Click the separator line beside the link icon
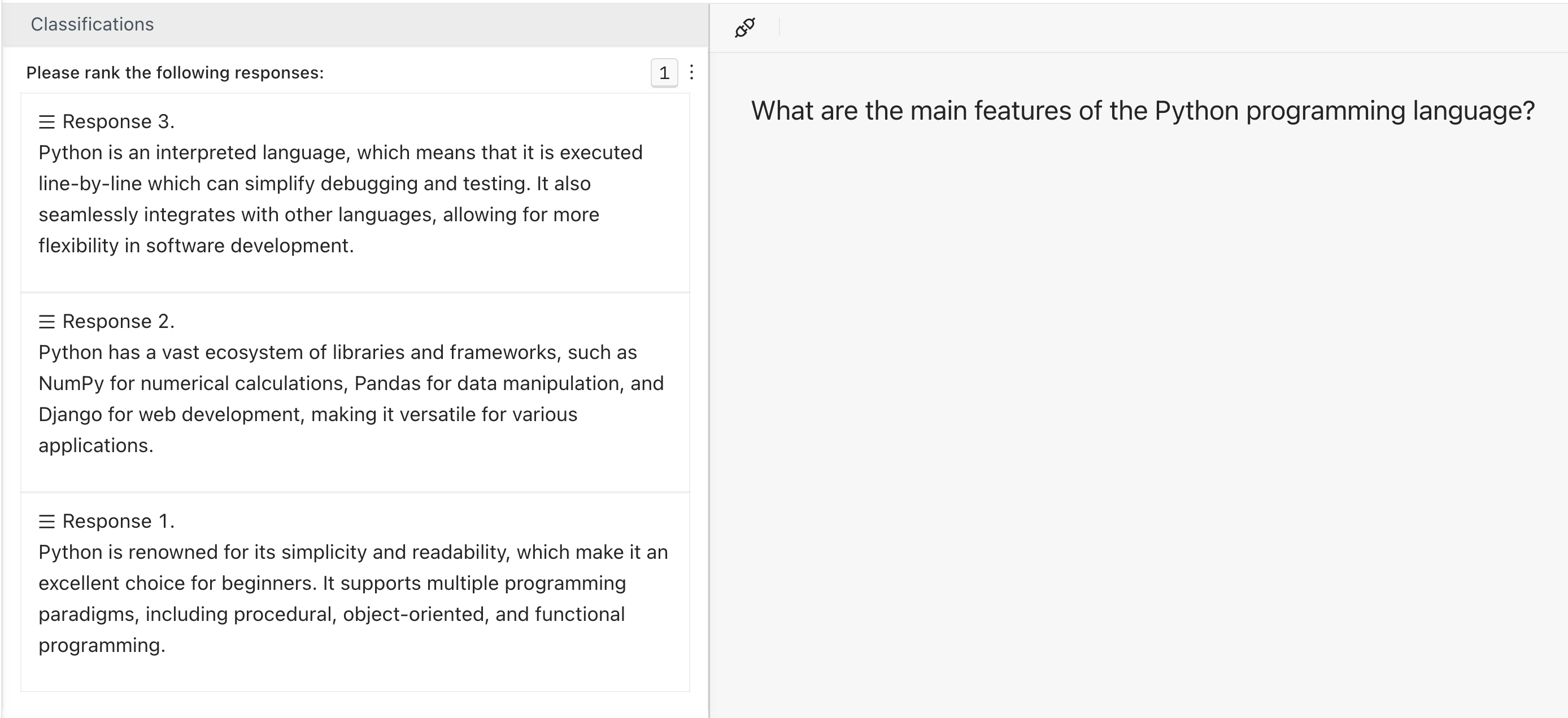 779,28
